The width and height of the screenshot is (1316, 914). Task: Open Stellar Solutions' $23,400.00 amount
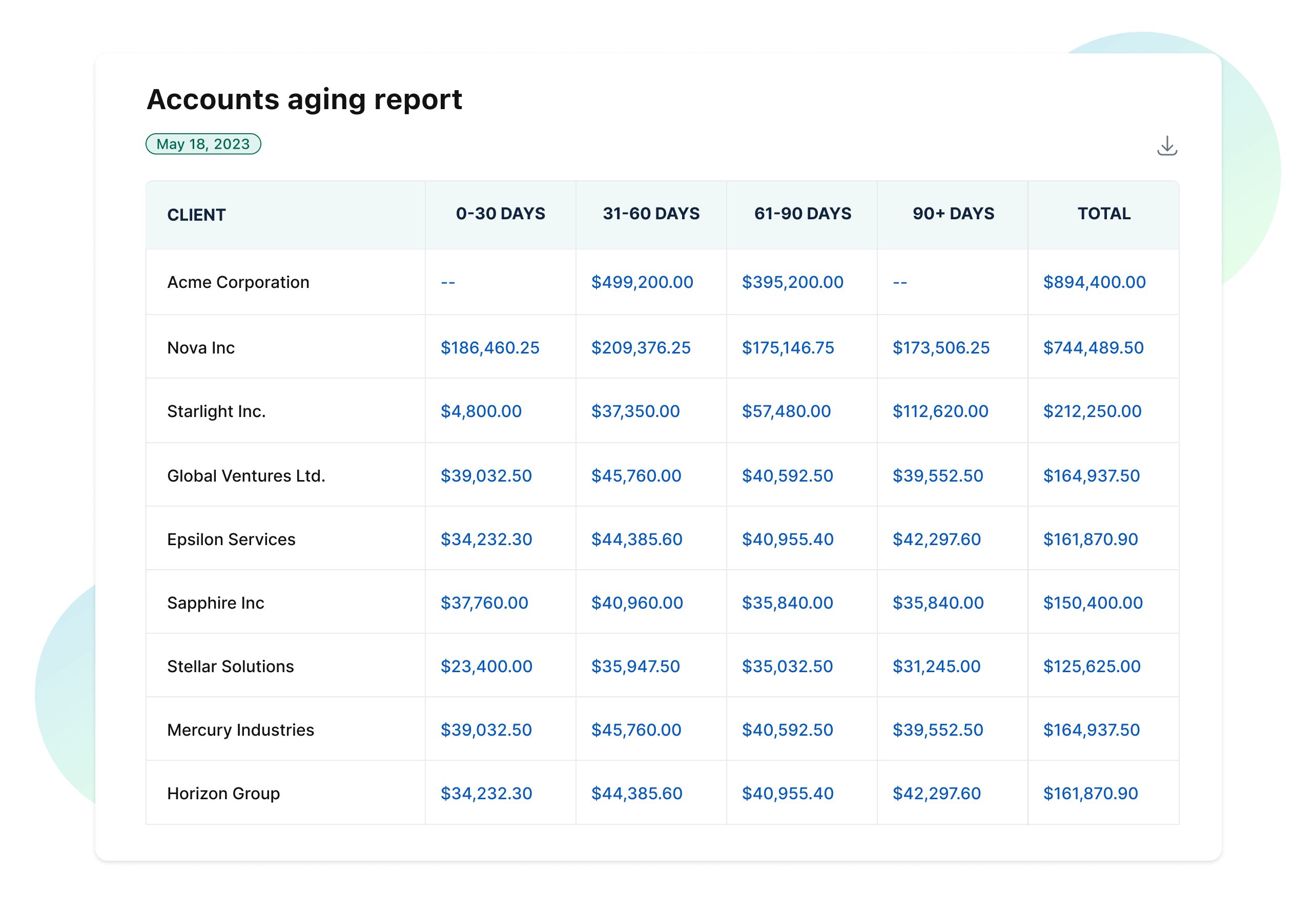point(486,667)
